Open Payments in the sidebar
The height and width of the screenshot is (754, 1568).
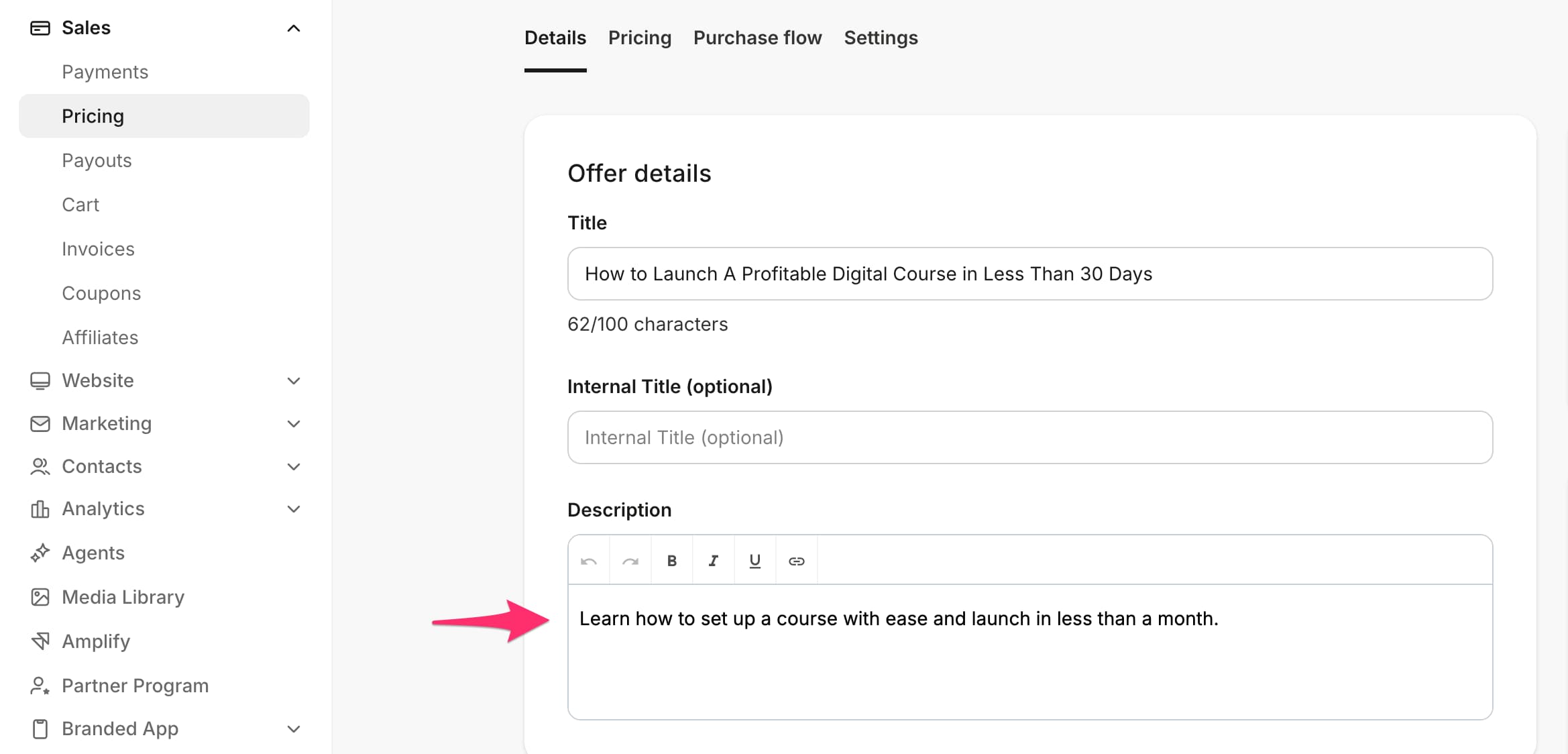point(105,72)
